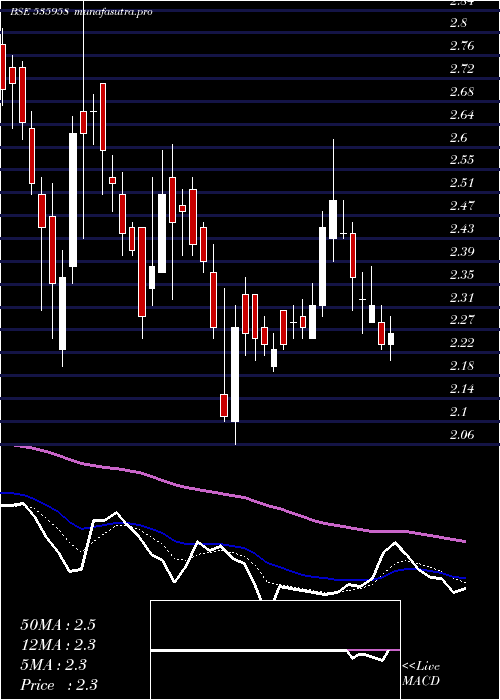The image size is (500, 700).
Task: Click the 2.6 price axis label
Action: (458, 138)
